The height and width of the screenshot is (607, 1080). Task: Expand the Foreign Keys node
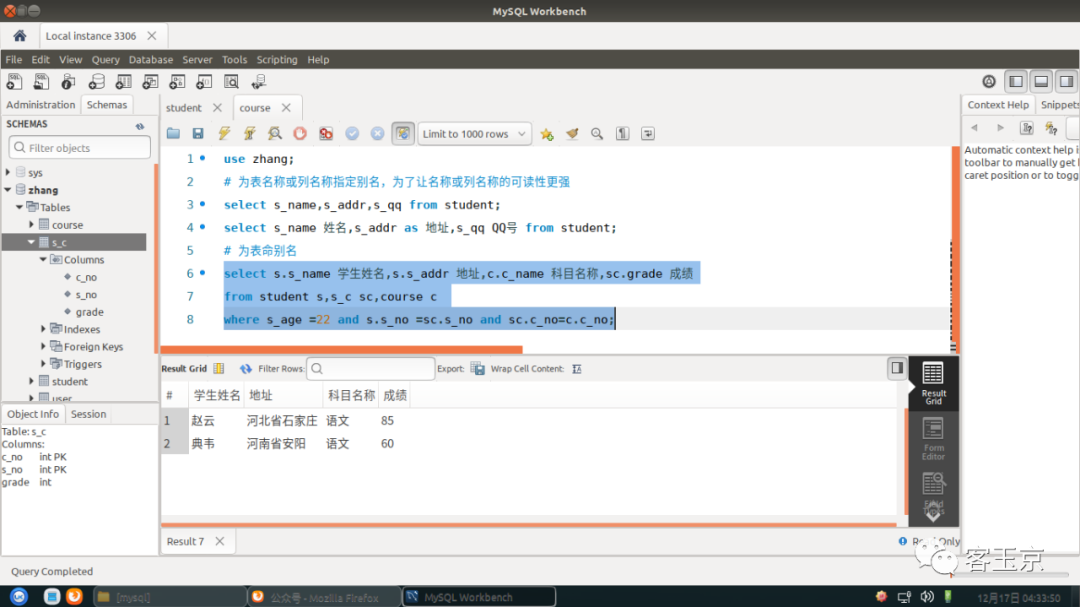43,347
